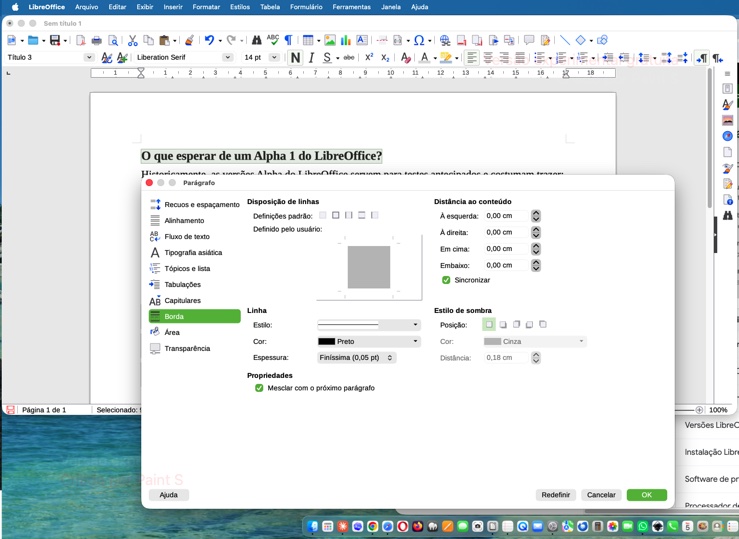Image resolution: width=739 pixels, height=539 pixels.
Task: Clear direct formatting icon
Action: pyautogui.click(x=405, y=57)
